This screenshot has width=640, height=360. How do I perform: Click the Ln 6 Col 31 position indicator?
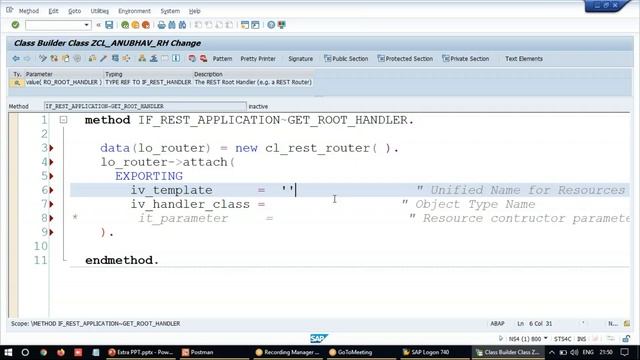(535, 324)
